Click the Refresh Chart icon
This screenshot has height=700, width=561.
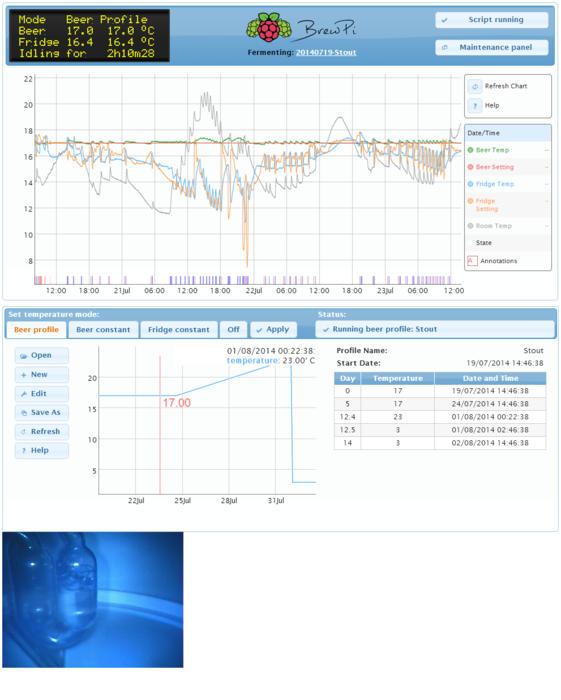pyautogui.click(x=475, y=86)
